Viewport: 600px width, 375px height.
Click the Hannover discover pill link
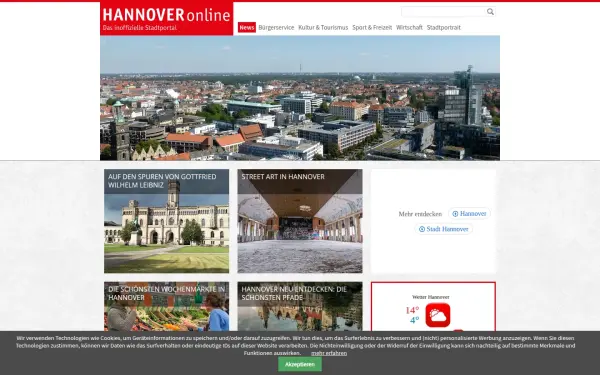(469, 214)
